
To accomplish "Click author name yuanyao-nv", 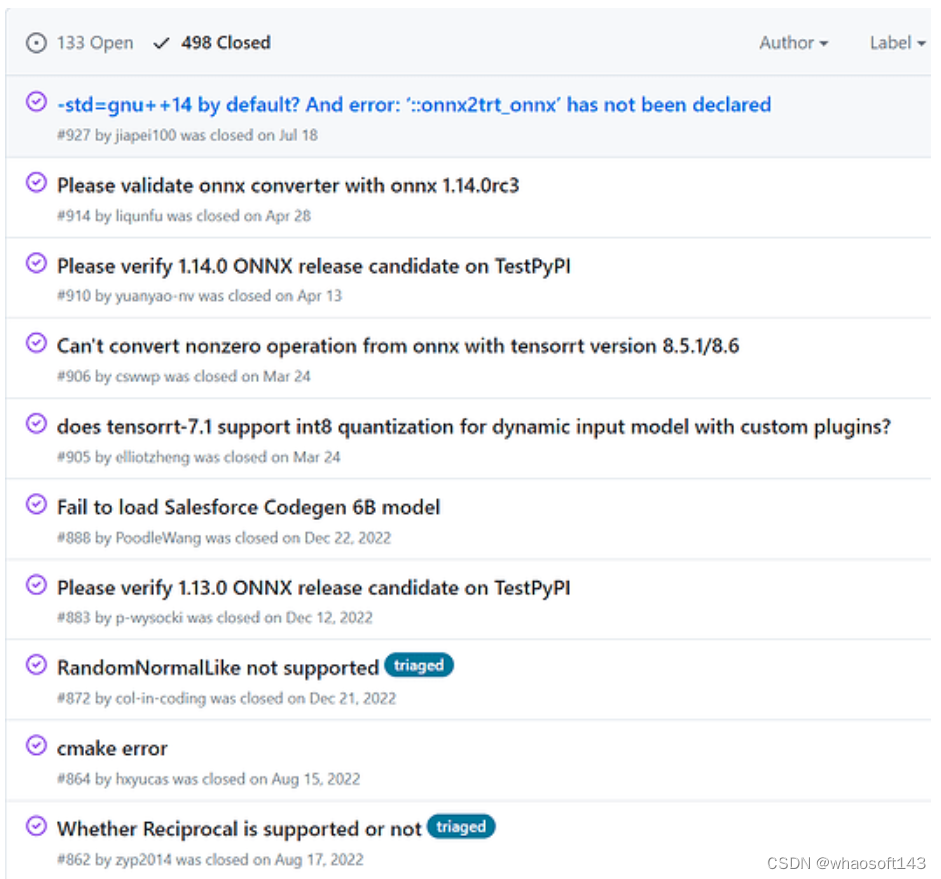I will click(x=154, y=296).
